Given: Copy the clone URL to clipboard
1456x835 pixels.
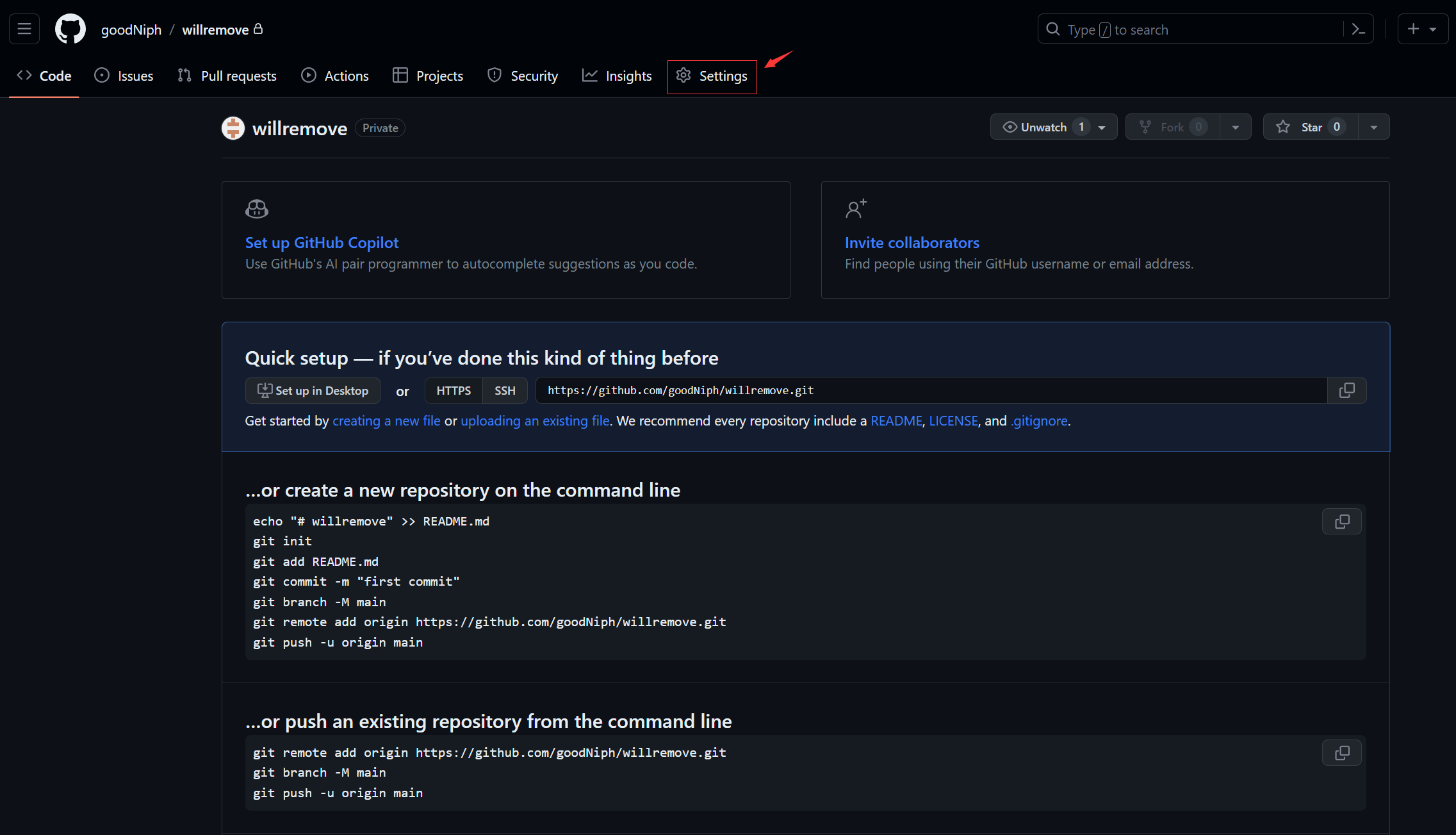Looking at the screenshot, I should coord(1347,390).
